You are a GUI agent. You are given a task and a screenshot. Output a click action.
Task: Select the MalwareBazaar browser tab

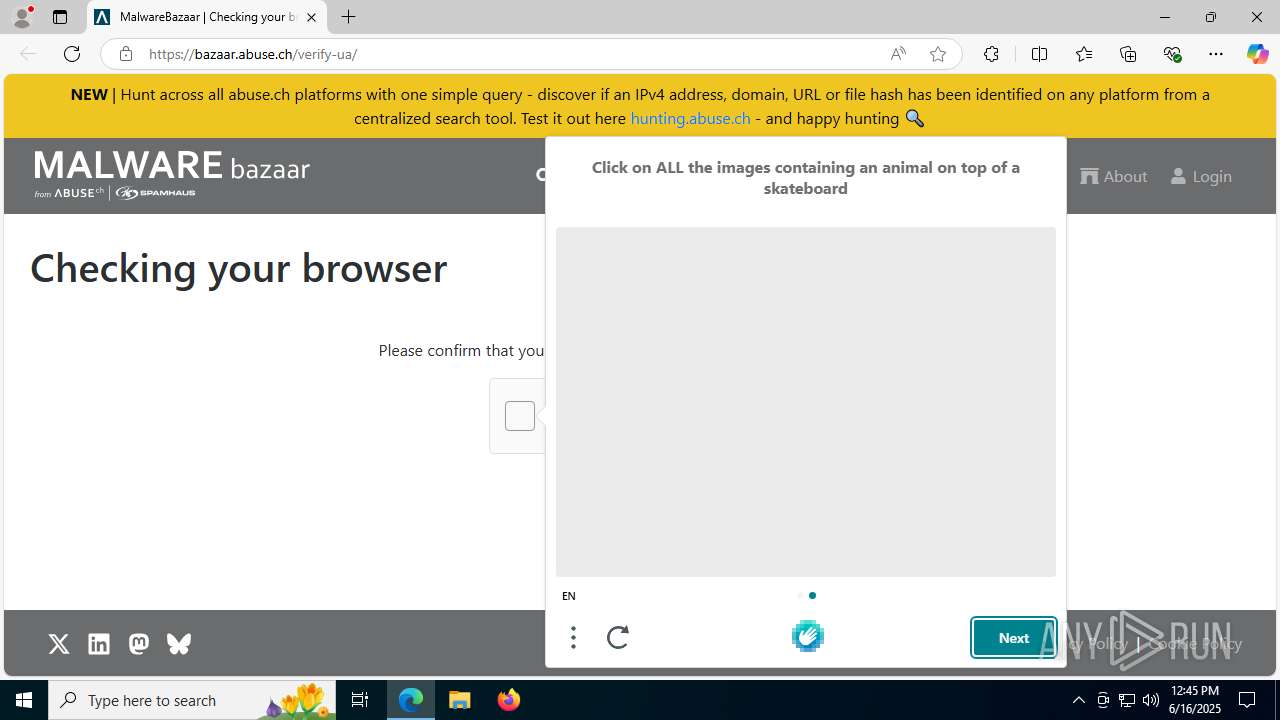(207, 17)
